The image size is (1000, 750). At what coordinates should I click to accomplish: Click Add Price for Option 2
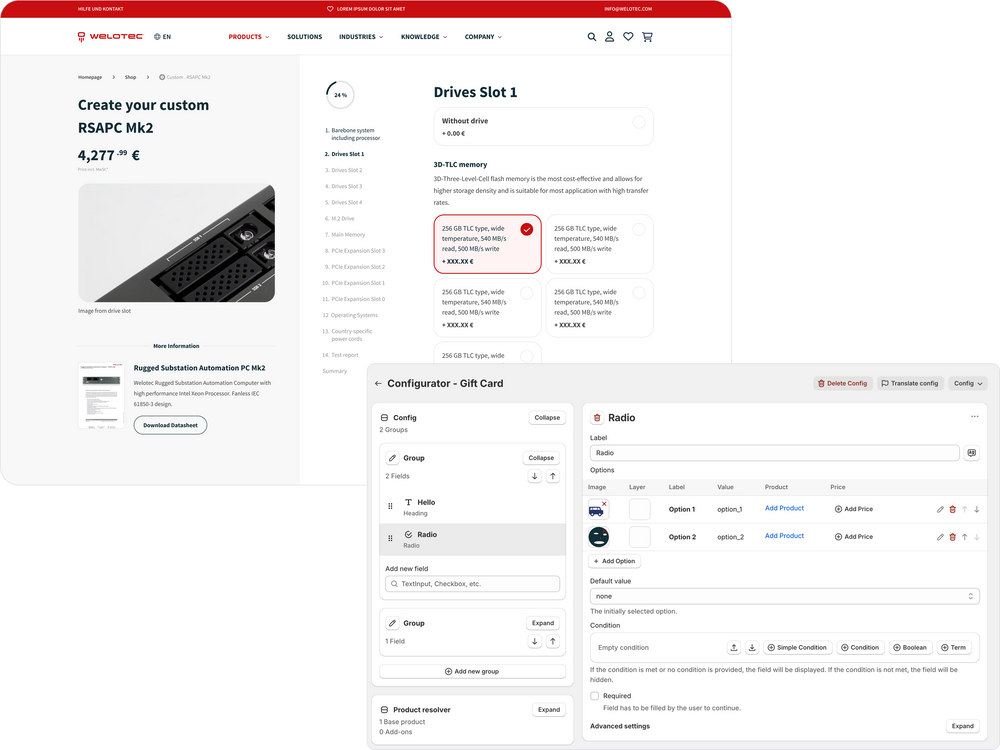853,537
